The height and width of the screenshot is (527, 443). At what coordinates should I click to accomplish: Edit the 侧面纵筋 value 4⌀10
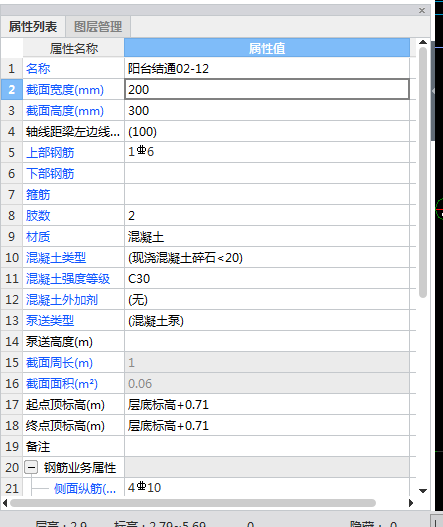tap(267, 487)
